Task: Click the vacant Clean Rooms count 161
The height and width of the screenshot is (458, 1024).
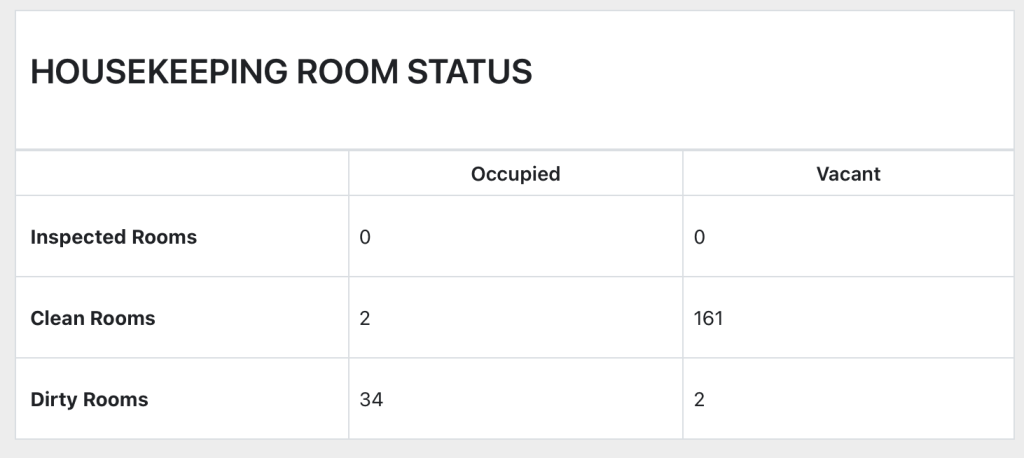Action: (x=708, y=319)
